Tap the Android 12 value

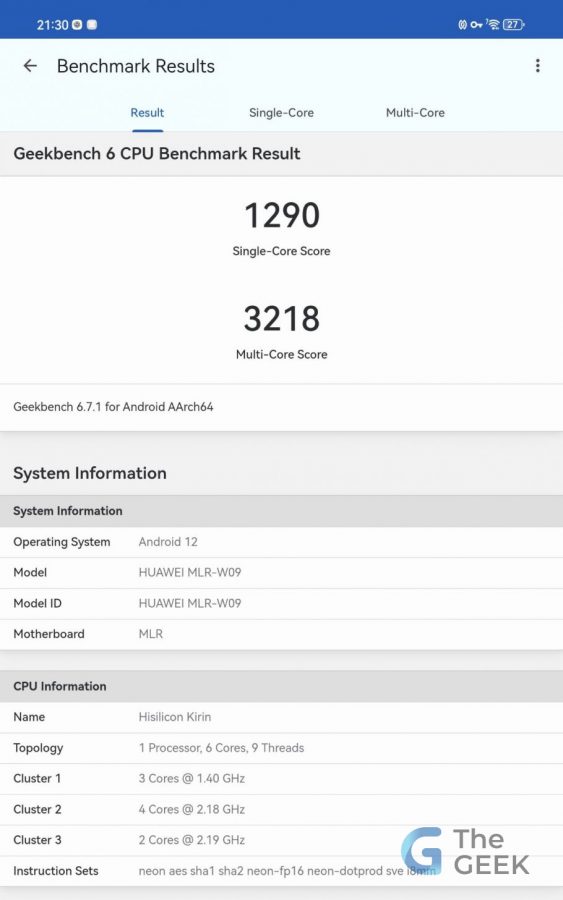click(x=168, y=542)
